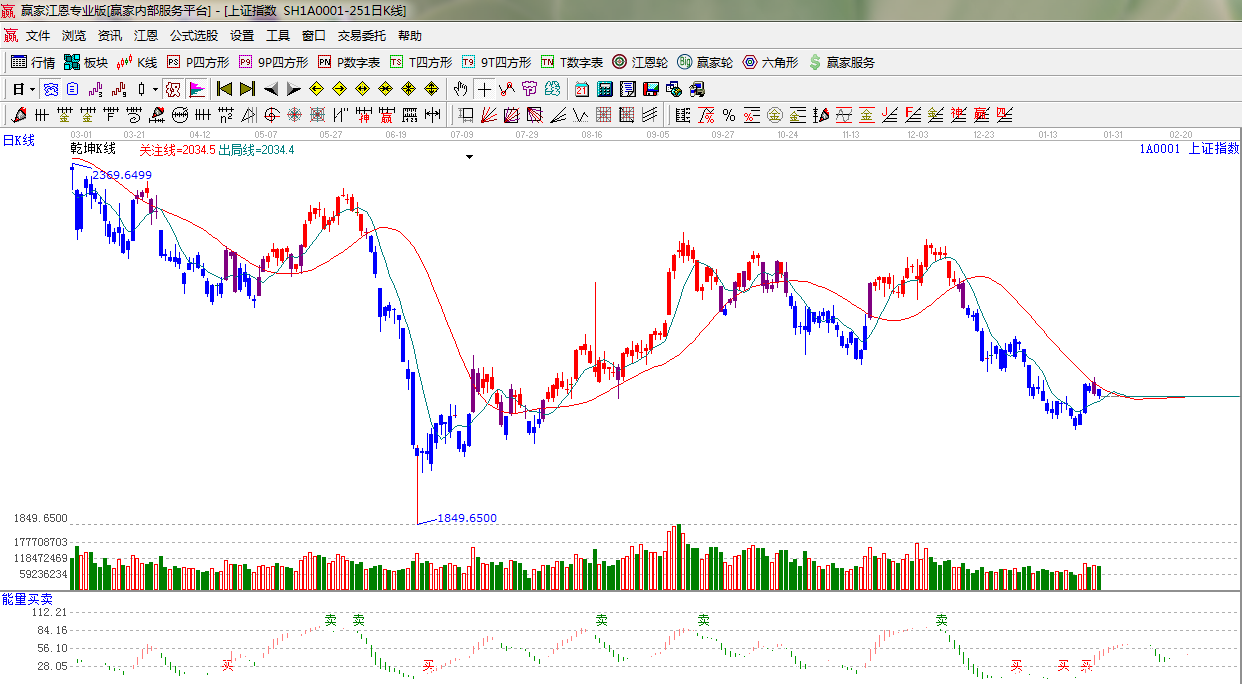Viewport: 1242px width, 684px height.
Task: Expand the small black triangle above chart
Action: (469, 157)
